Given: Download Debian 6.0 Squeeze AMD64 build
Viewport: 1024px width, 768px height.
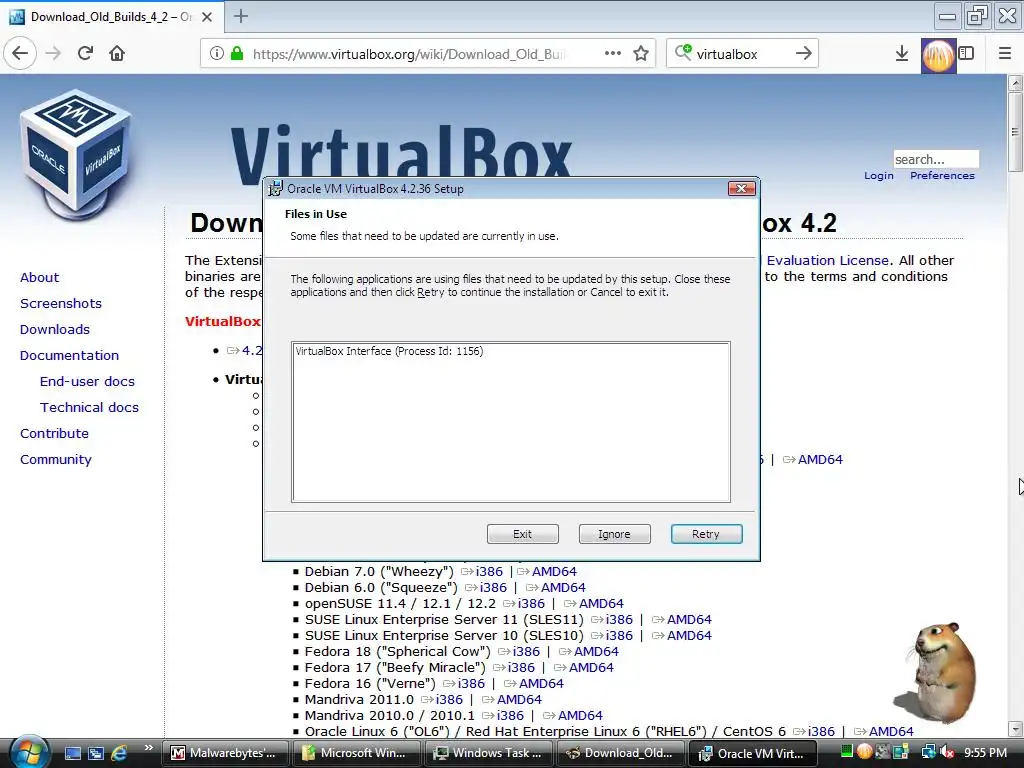Looking at the screenshot, I should (x=563, y=588).
